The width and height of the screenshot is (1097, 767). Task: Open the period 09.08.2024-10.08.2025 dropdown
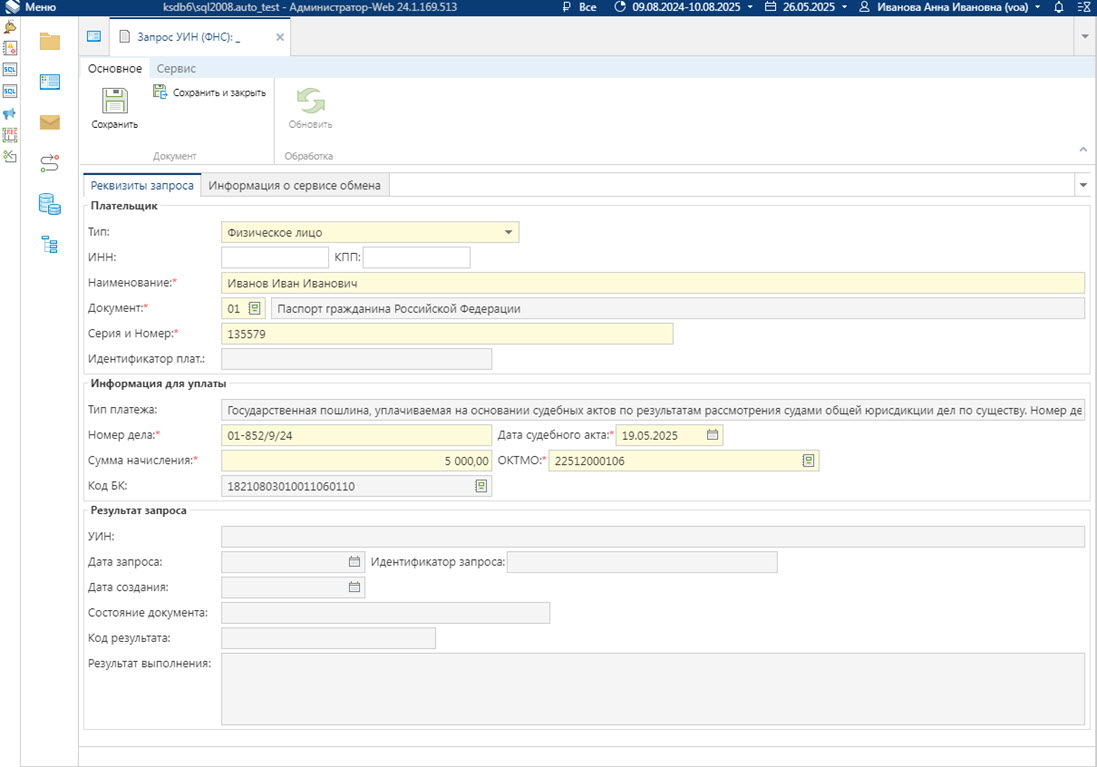point(684,7)
